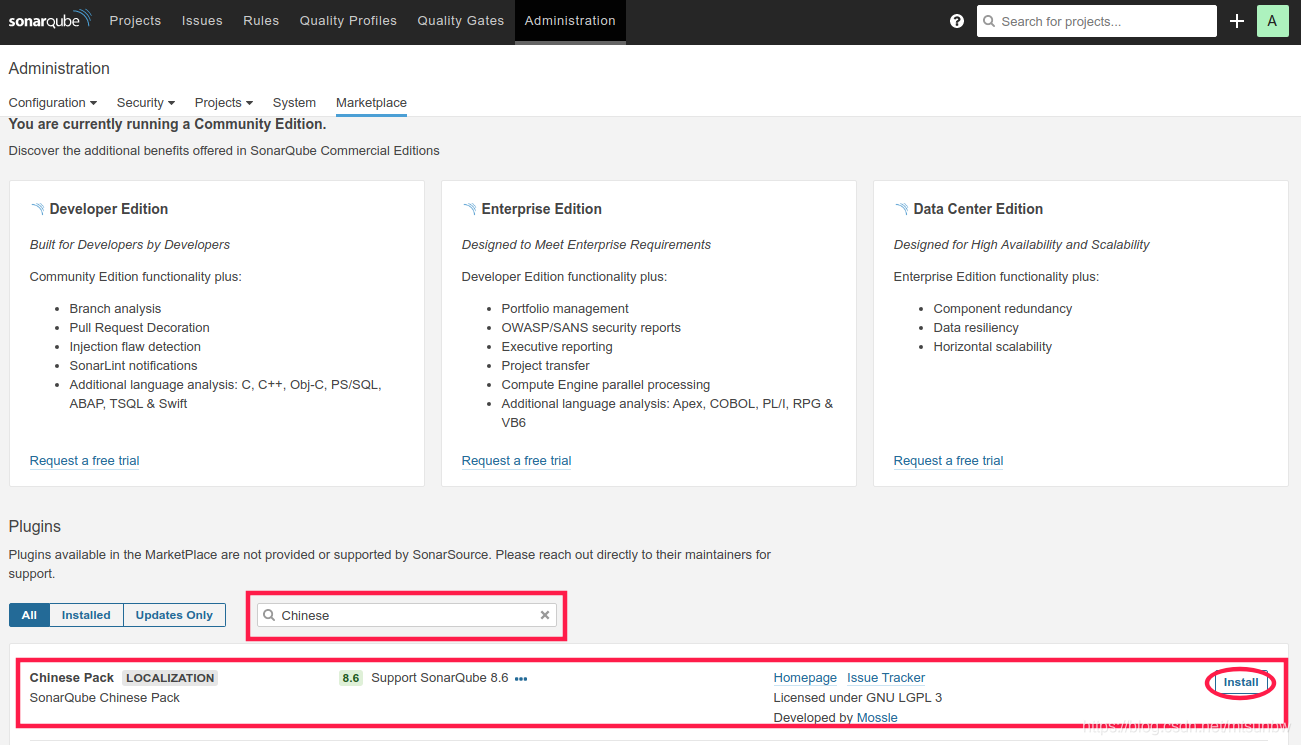Image resolution: width=1301 pixels, height=745 pixels.
Task: Select the Updates Only filter
Action: 174,615
